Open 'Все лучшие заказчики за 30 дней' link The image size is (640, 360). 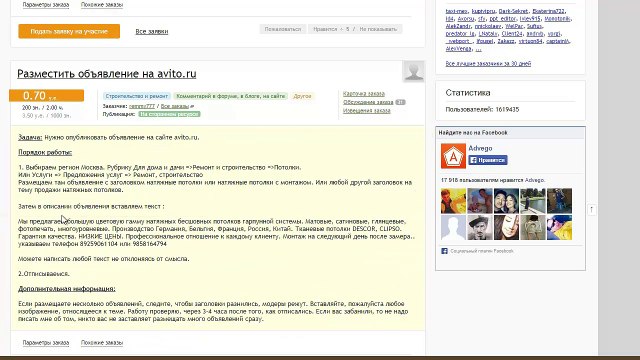[488, 64]
